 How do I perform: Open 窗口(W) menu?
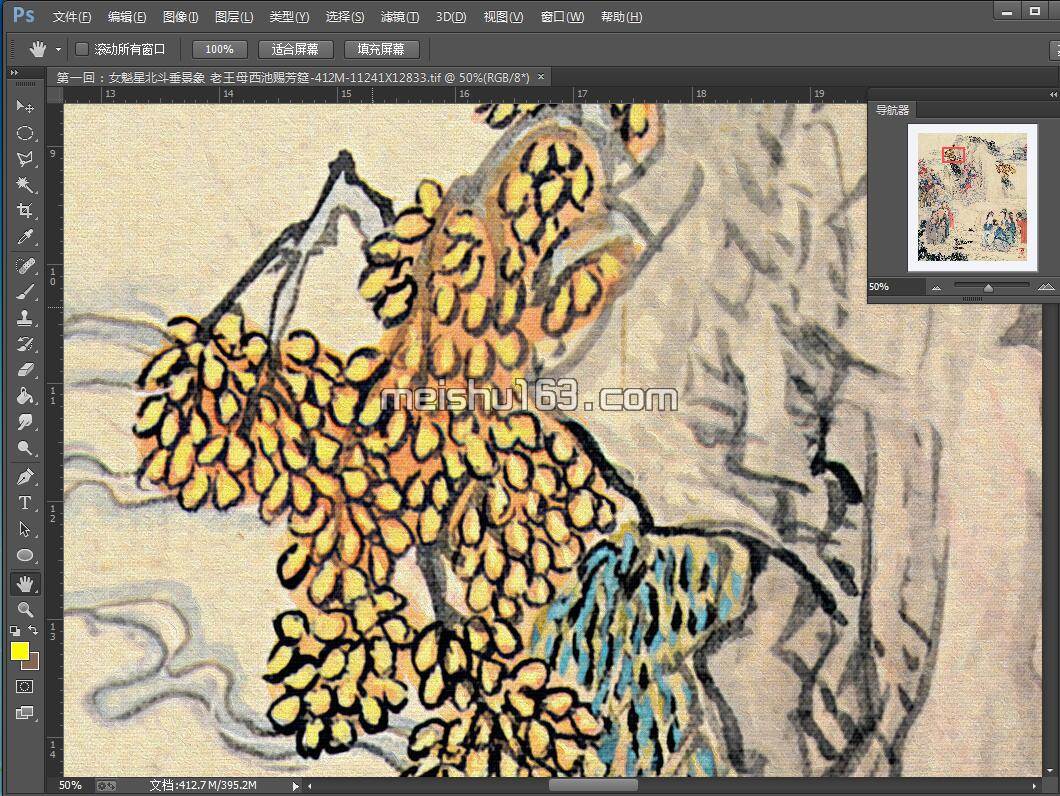[x=562, y=16]
